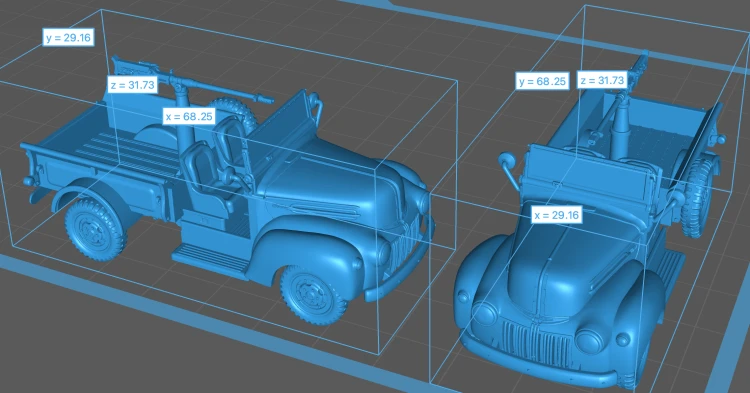
Task: Click the x = 68.25 dimension label
Action: (189, 116)
